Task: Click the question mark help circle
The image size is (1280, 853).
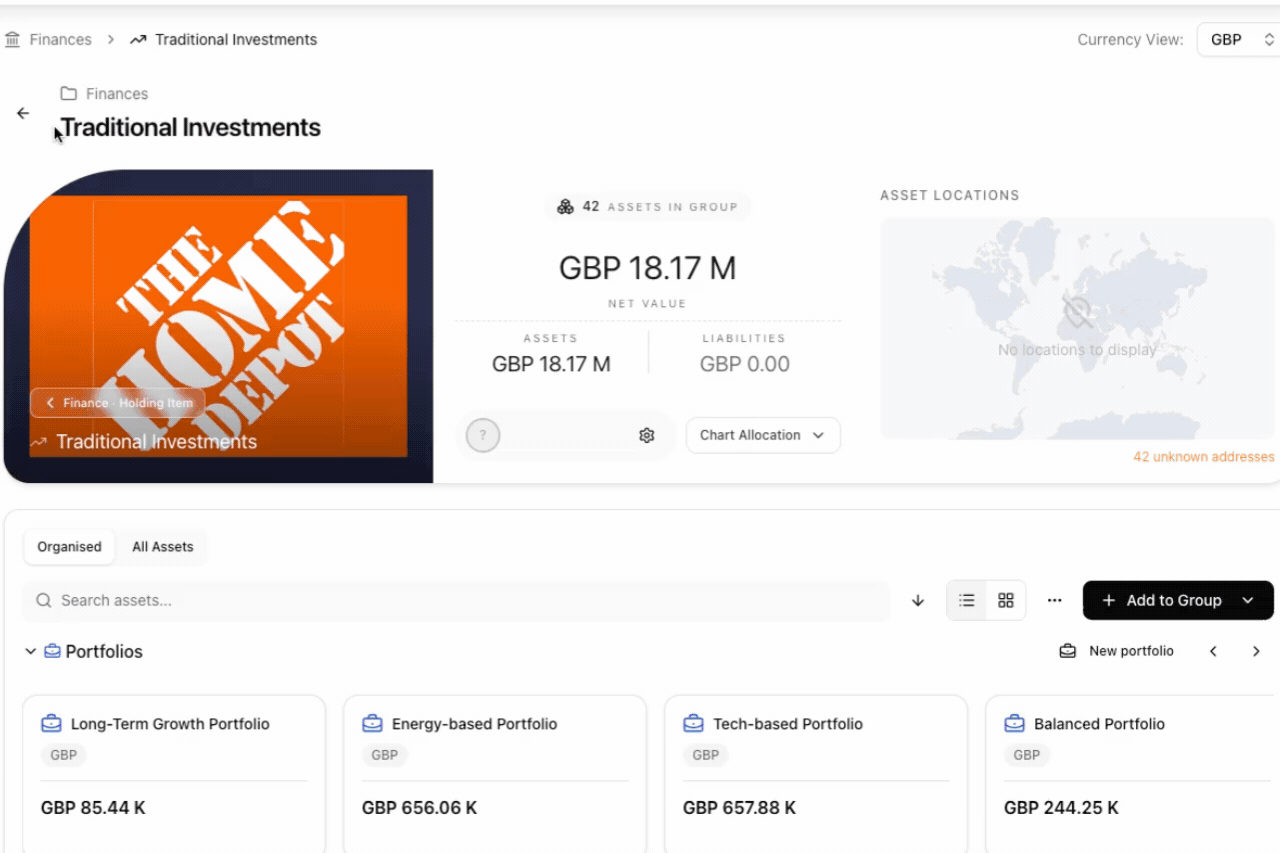Action: pyautogui.click(x=483, y=435)
